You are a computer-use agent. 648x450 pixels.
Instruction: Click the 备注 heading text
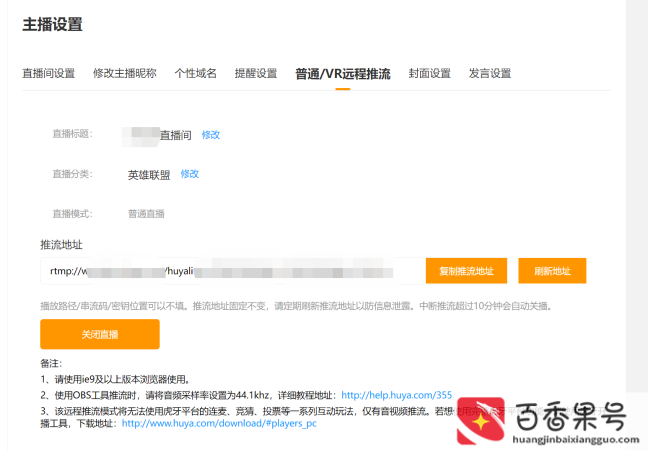coord(51,364)
